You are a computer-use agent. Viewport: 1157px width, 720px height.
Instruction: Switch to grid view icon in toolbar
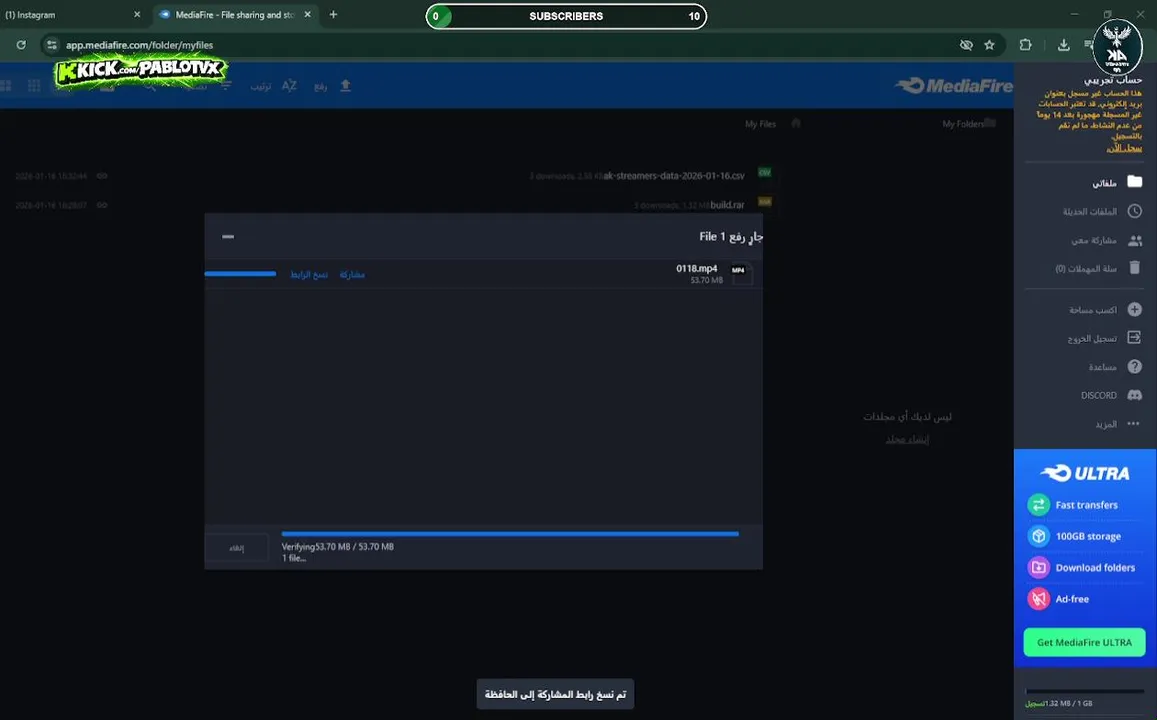(x=34, y=86)
